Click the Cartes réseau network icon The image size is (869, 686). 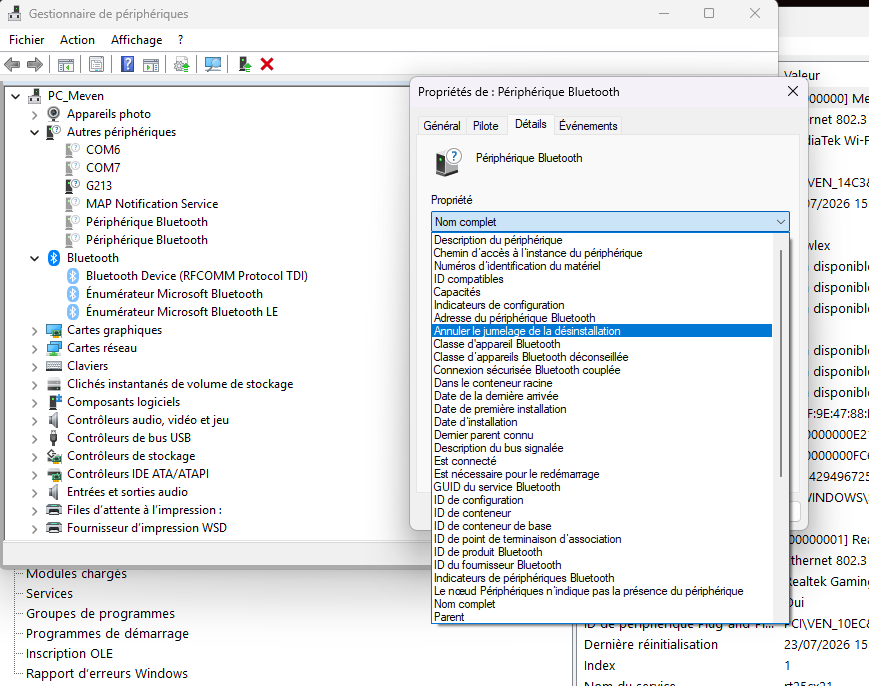54,348
